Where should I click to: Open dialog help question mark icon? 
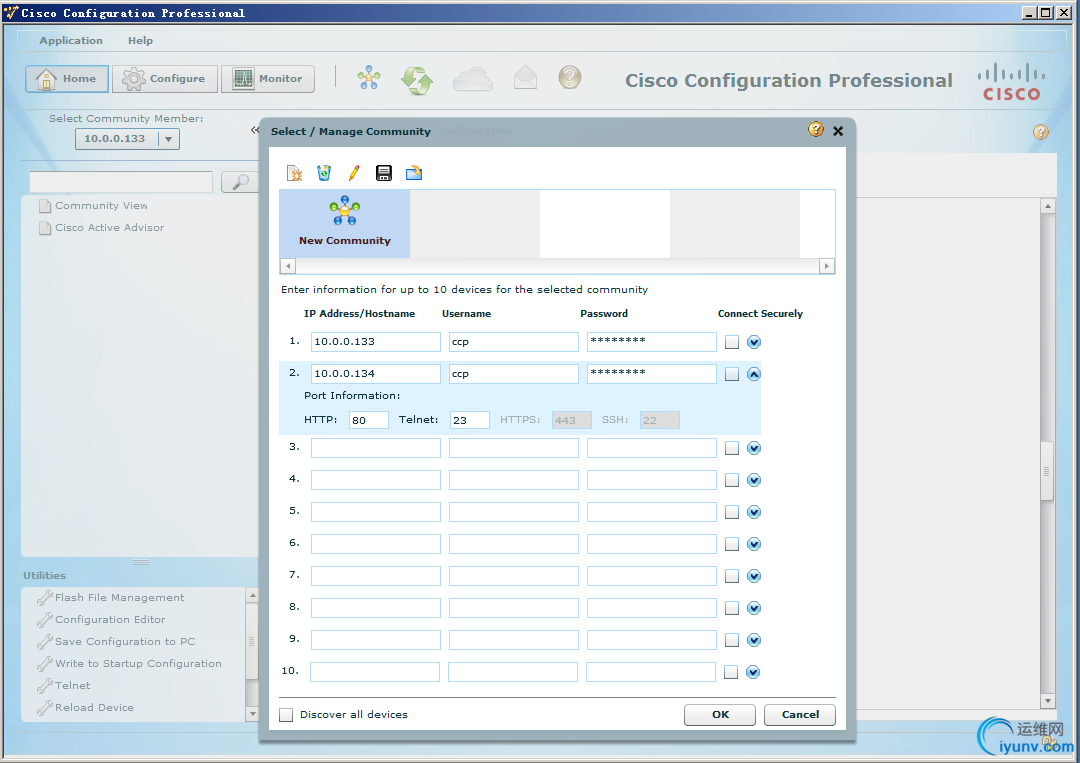coord(816,129)
